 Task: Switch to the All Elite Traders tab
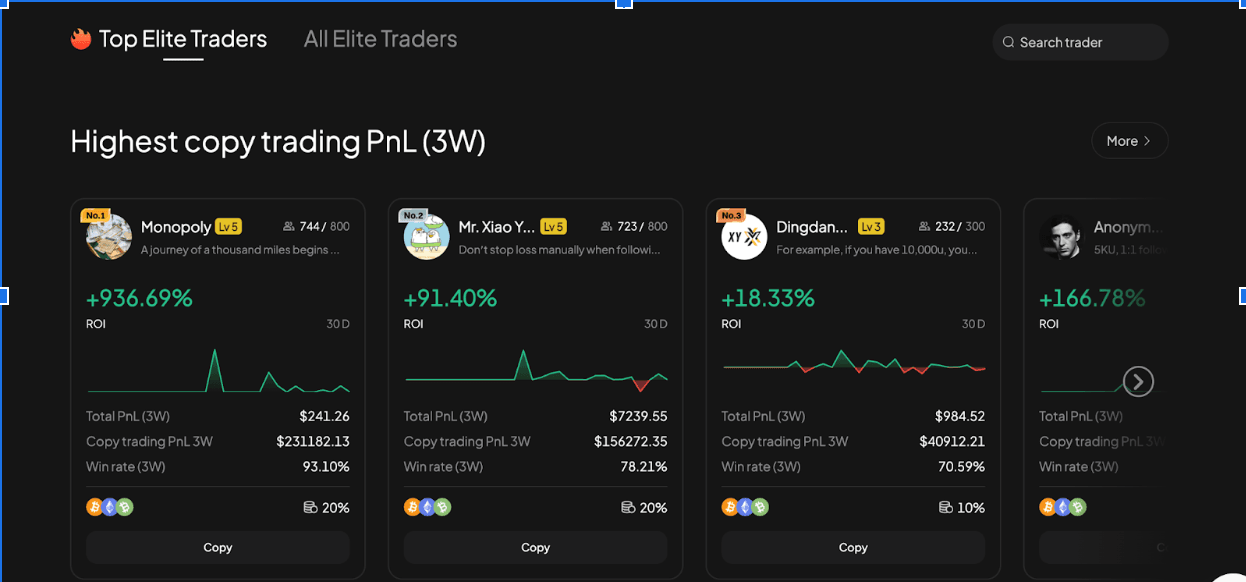pos(380,39)
